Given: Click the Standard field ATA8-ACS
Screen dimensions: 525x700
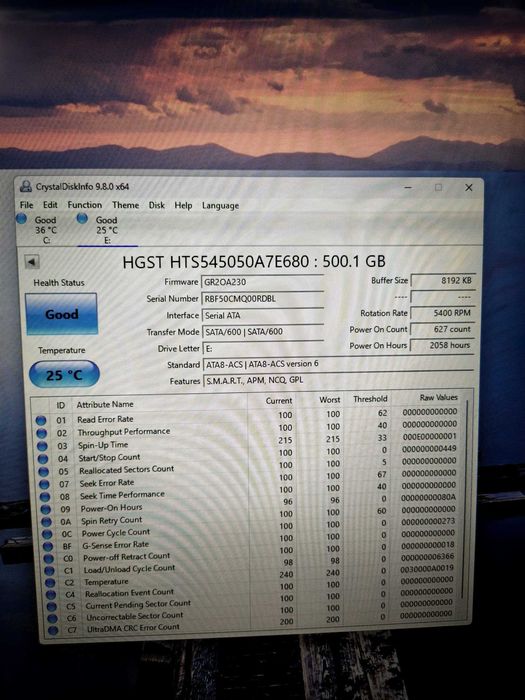Looking at the screenshot, I should point(338,364).
